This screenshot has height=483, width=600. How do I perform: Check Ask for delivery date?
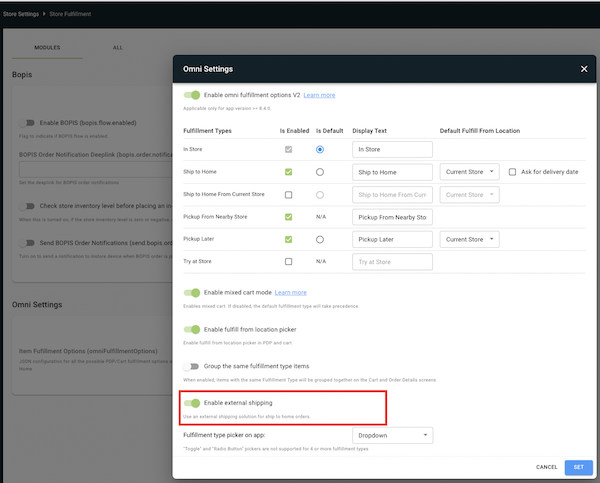click(x=512, y=172)
